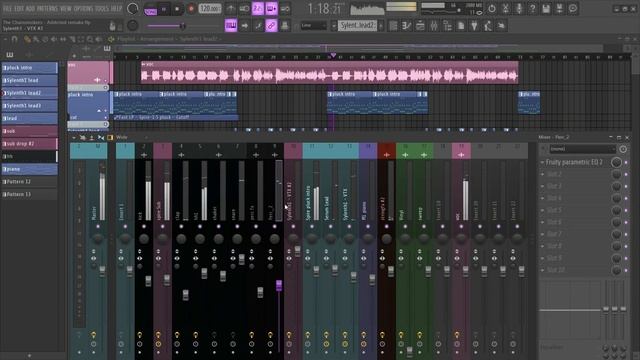Toggle Slot 6 enable light

[x=626, y=222]
